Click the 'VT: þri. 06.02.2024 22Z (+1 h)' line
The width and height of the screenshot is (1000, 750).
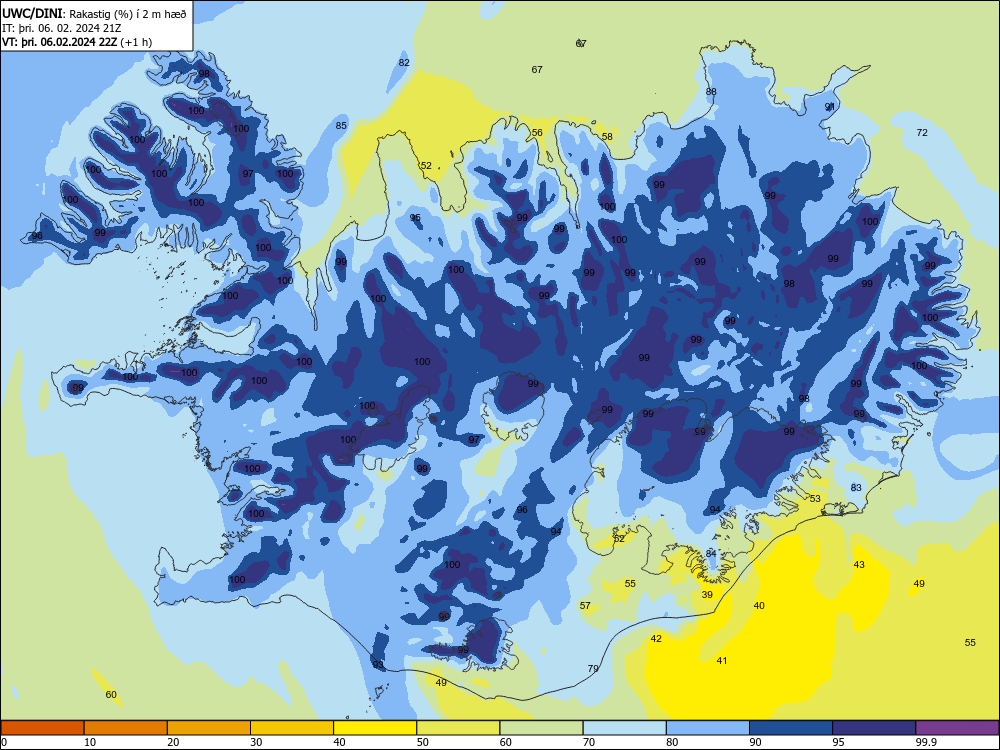[x=77, y=42]
